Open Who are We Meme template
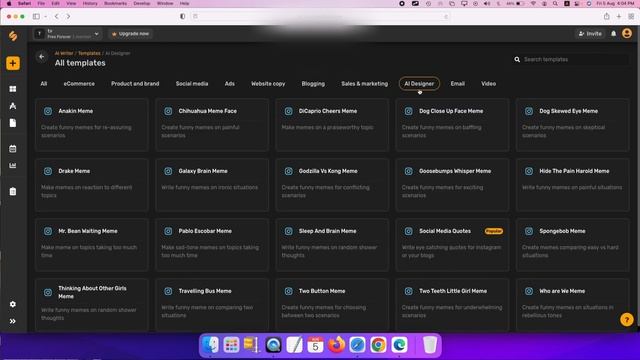The width and height of the screenshot is (640, 360). pos(573,305)
